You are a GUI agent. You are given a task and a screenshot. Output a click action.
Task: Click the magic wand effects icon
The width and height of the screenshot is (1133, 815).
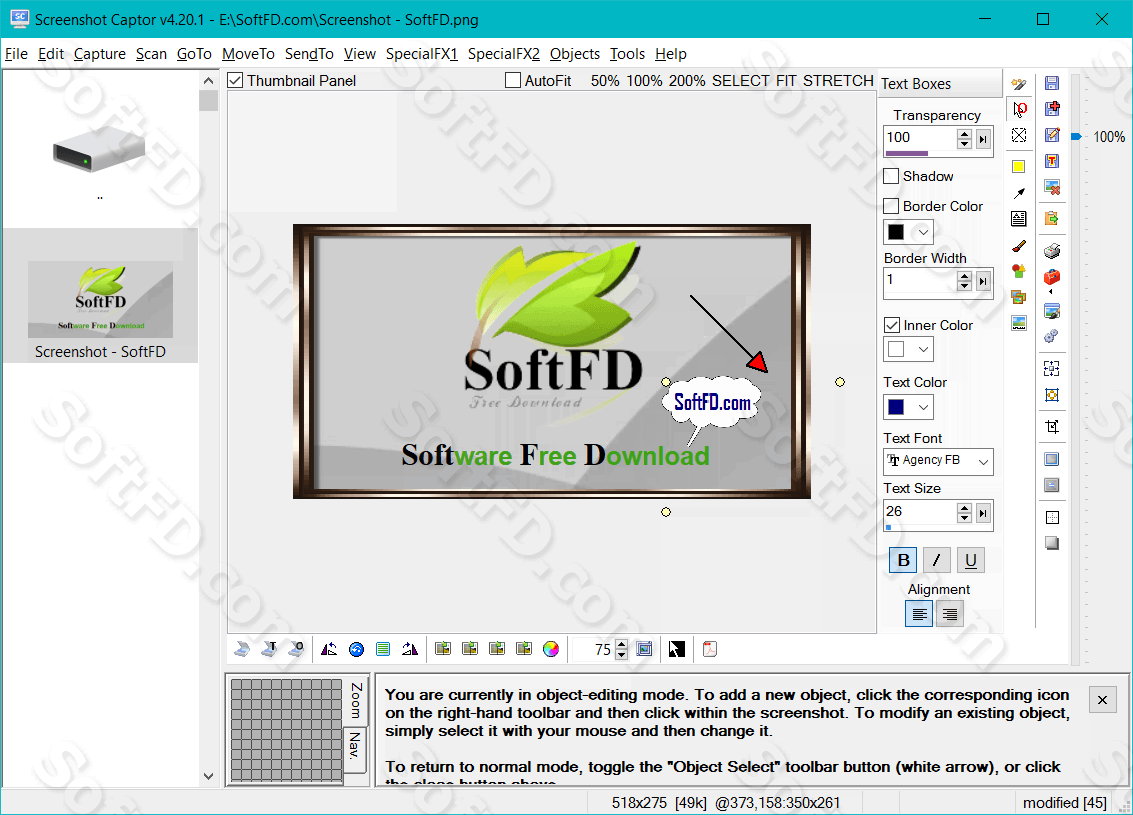tap(1019, 84)
